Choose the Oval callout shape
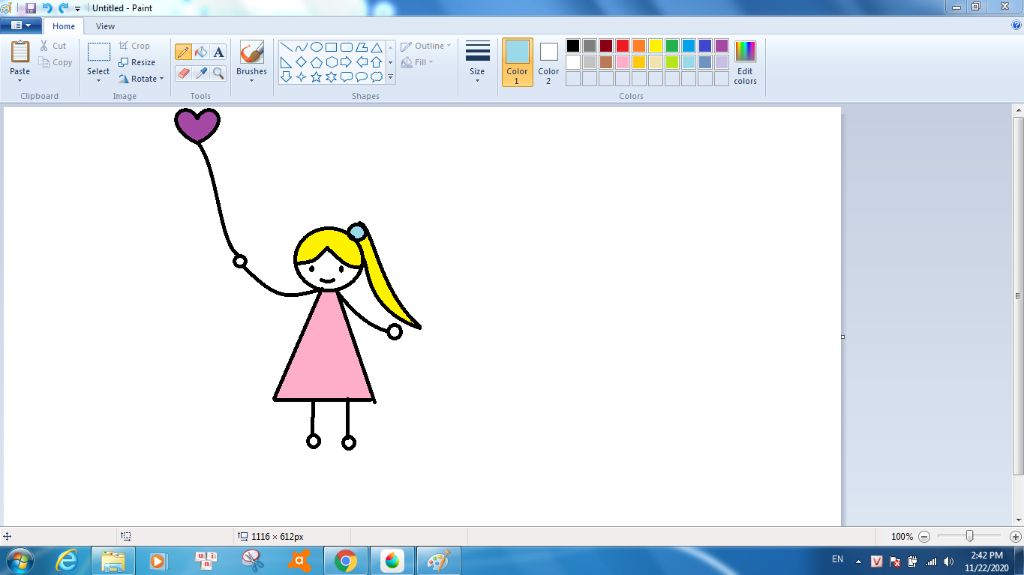This screenshot has width=1024, height=575. click(361, 77)
